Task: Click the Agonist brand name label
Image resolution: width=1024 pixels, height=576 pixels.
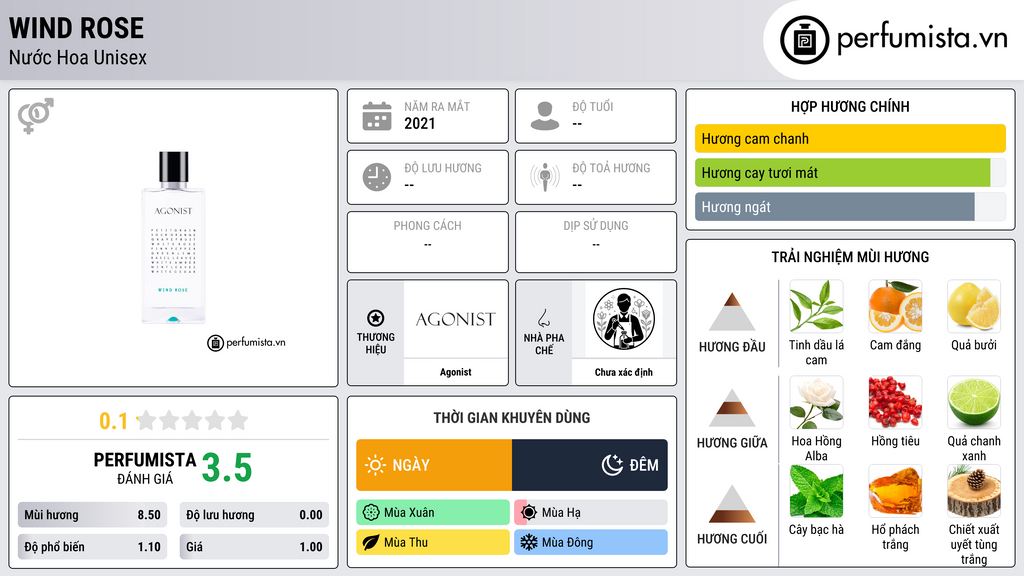Action: 455,372
